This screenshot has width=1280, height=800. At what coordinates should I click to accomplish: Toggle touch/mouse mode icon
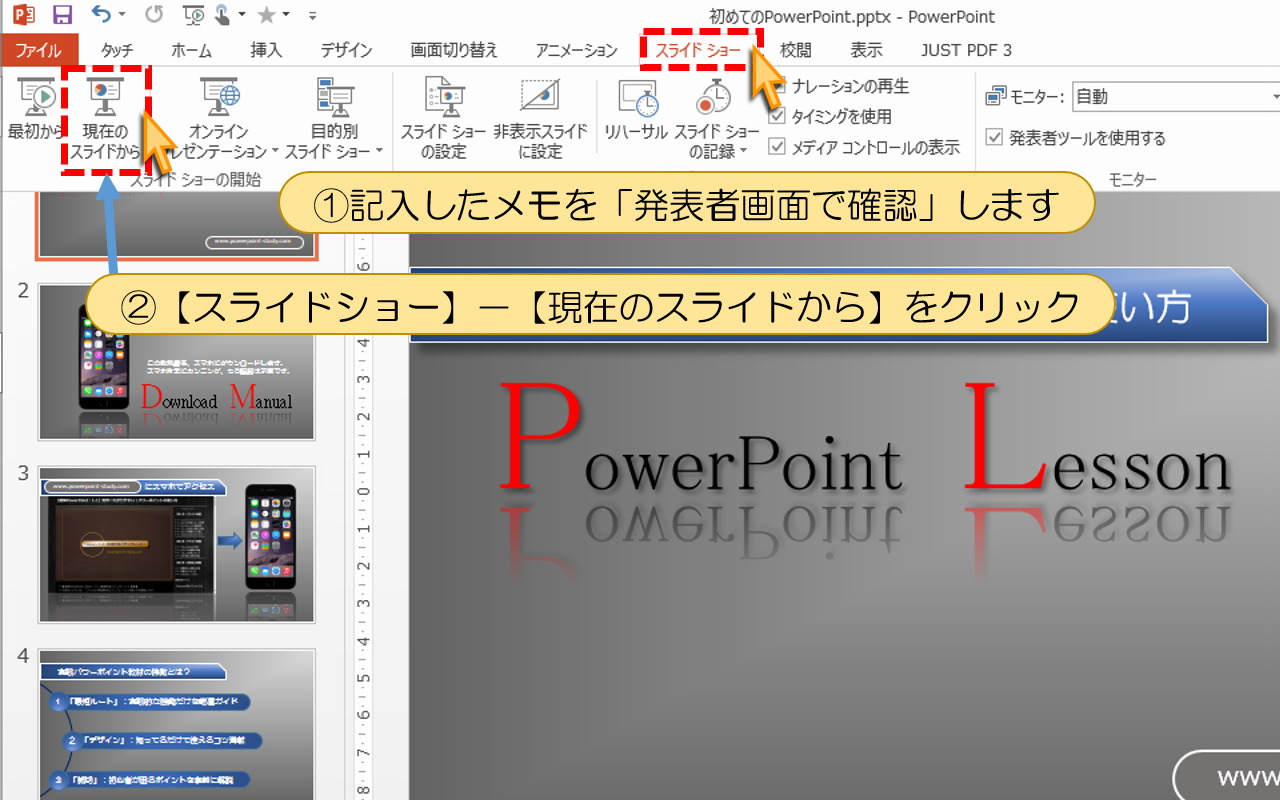222,15
